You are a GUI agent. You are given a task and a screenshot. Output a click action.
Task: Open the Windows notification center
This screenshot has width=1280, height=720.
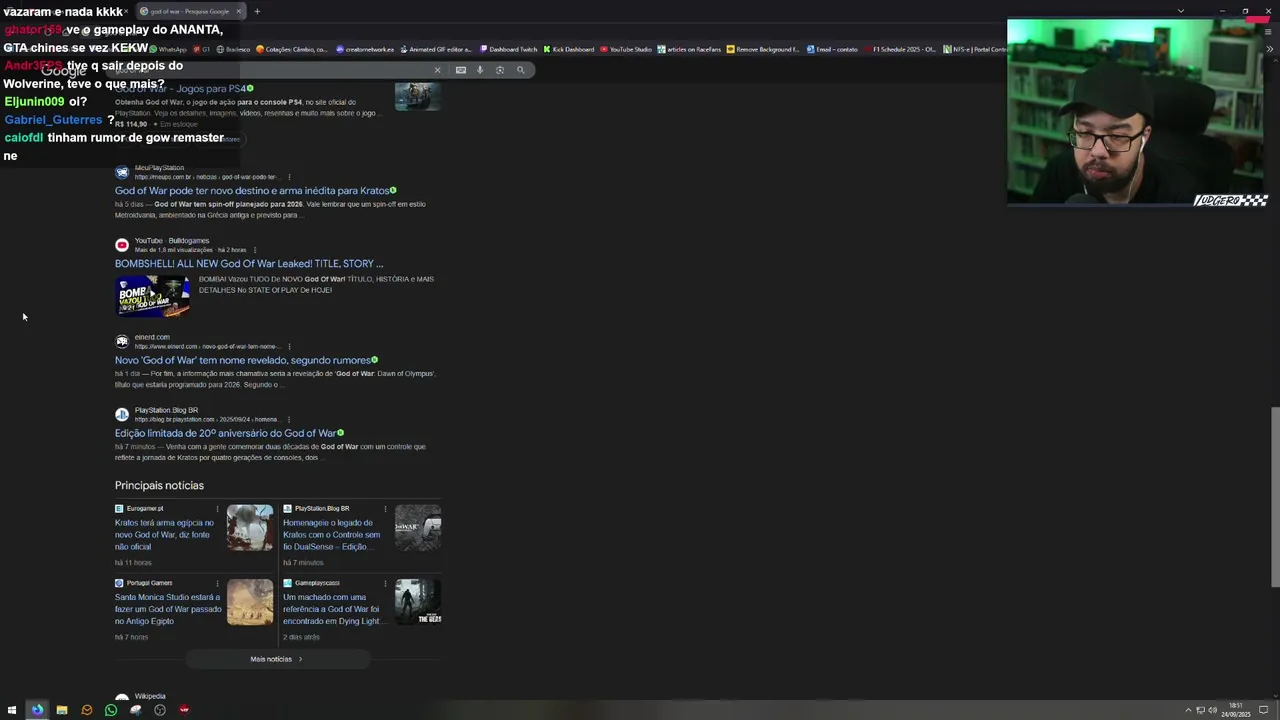click(1264, 710)
